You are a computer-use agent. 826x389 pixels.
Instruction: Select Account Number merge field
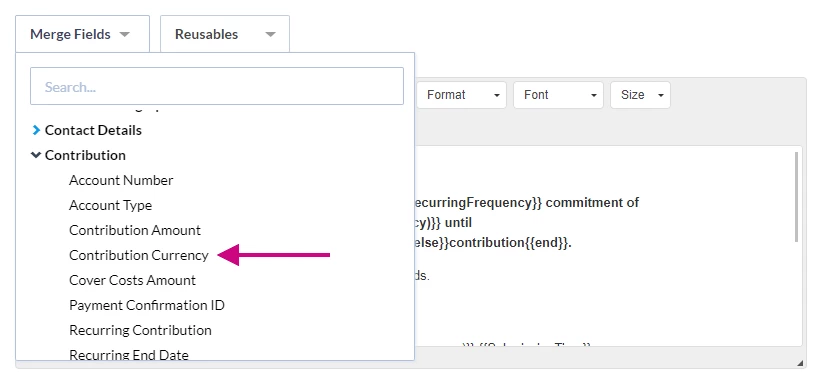[x=121, y=180]
